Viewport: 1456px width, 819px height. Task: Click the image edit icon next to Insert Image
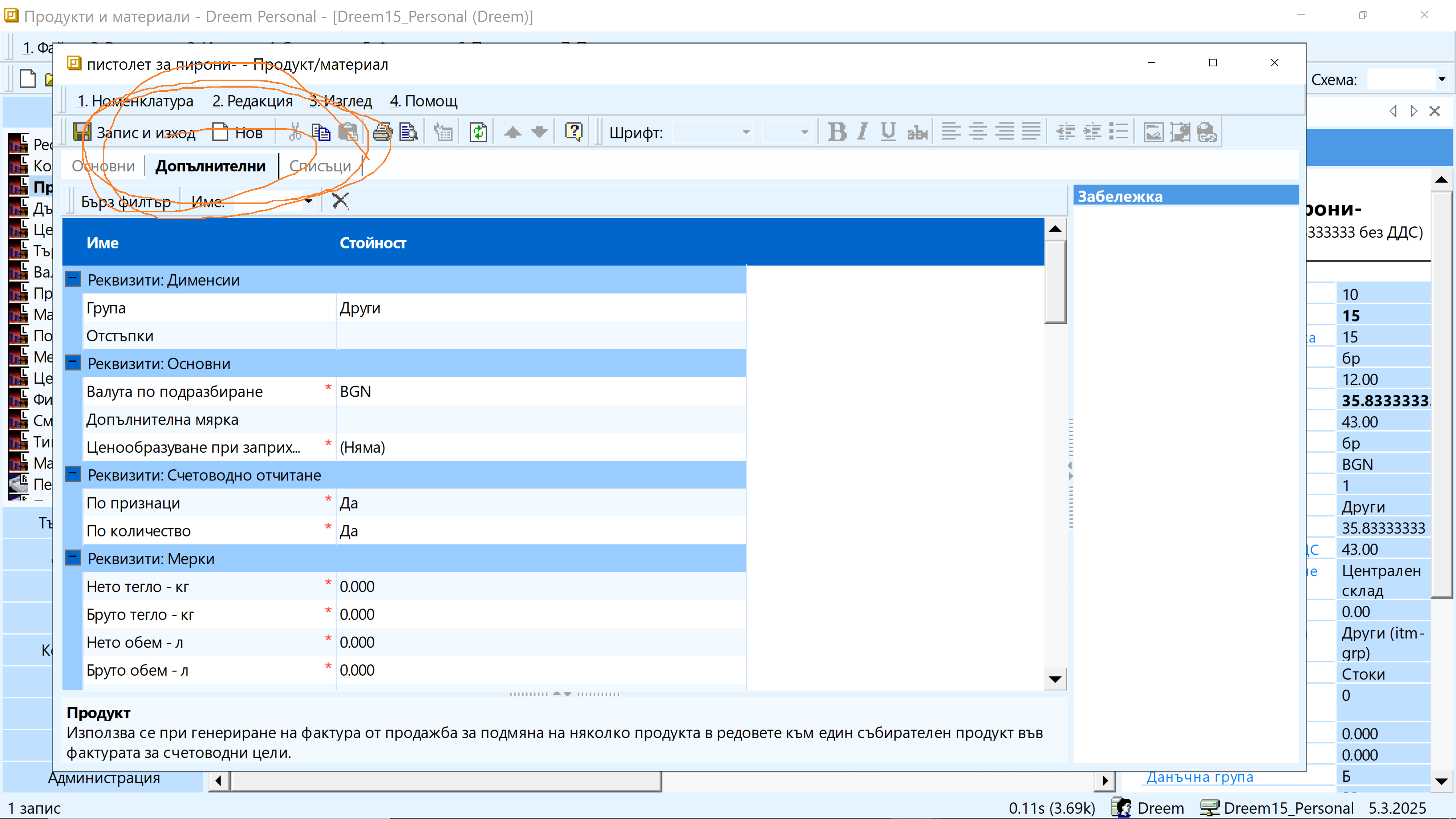(1180, 132)
